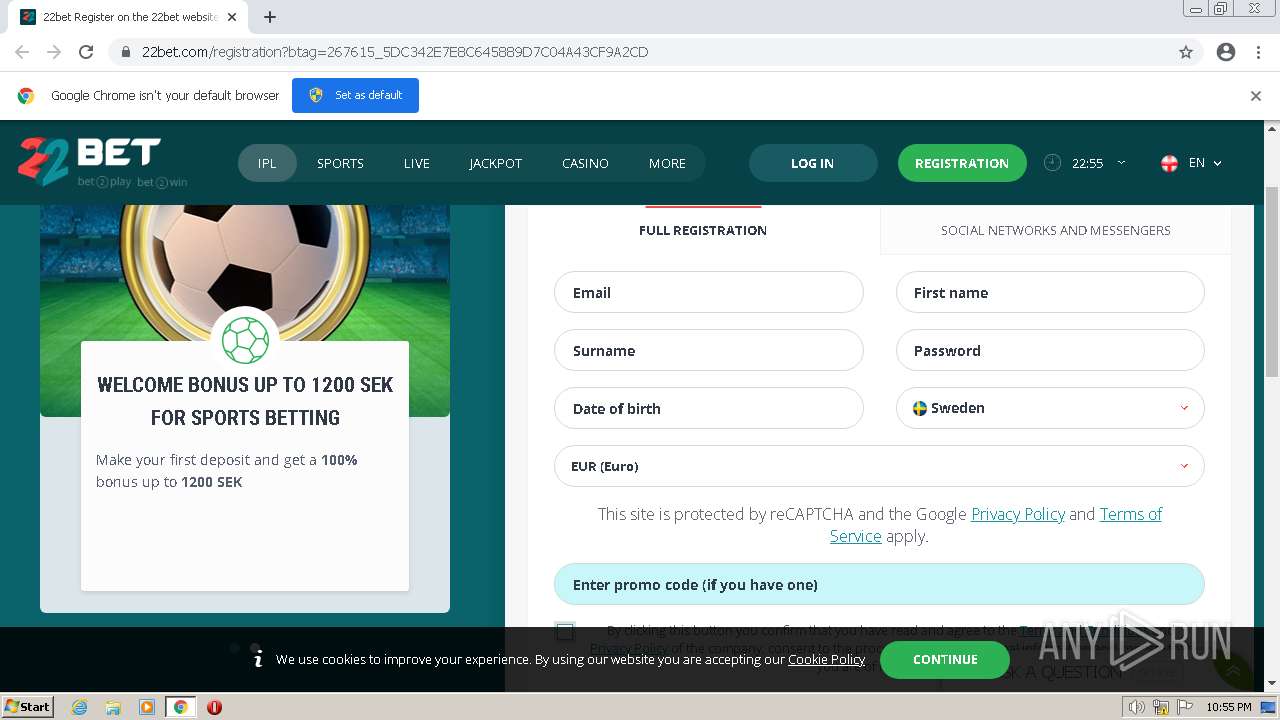Open the Chrome three-dot menu
This screenshot has width=1280, height=720.
pos(1258,52)
